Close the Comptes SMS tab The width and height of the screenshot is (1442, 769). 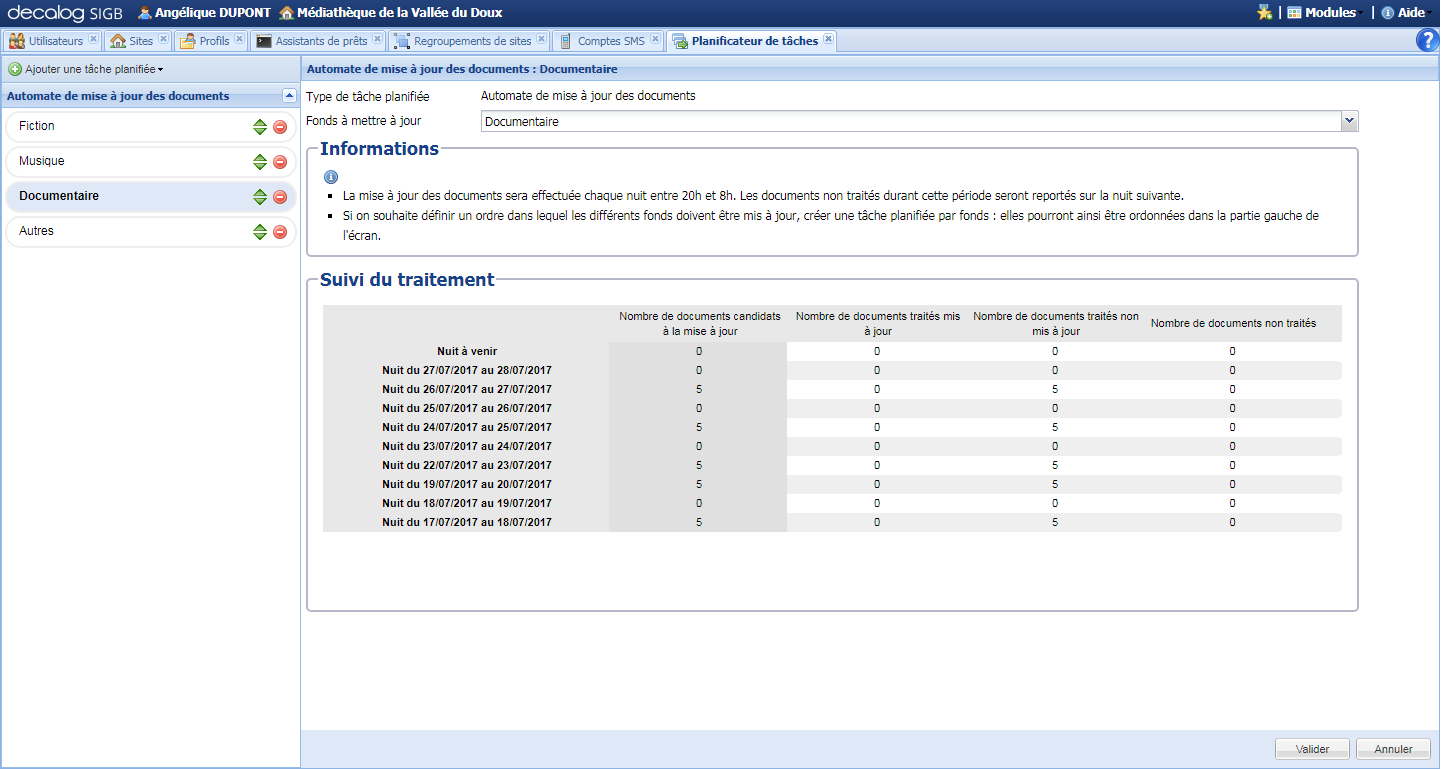(655, 40)
